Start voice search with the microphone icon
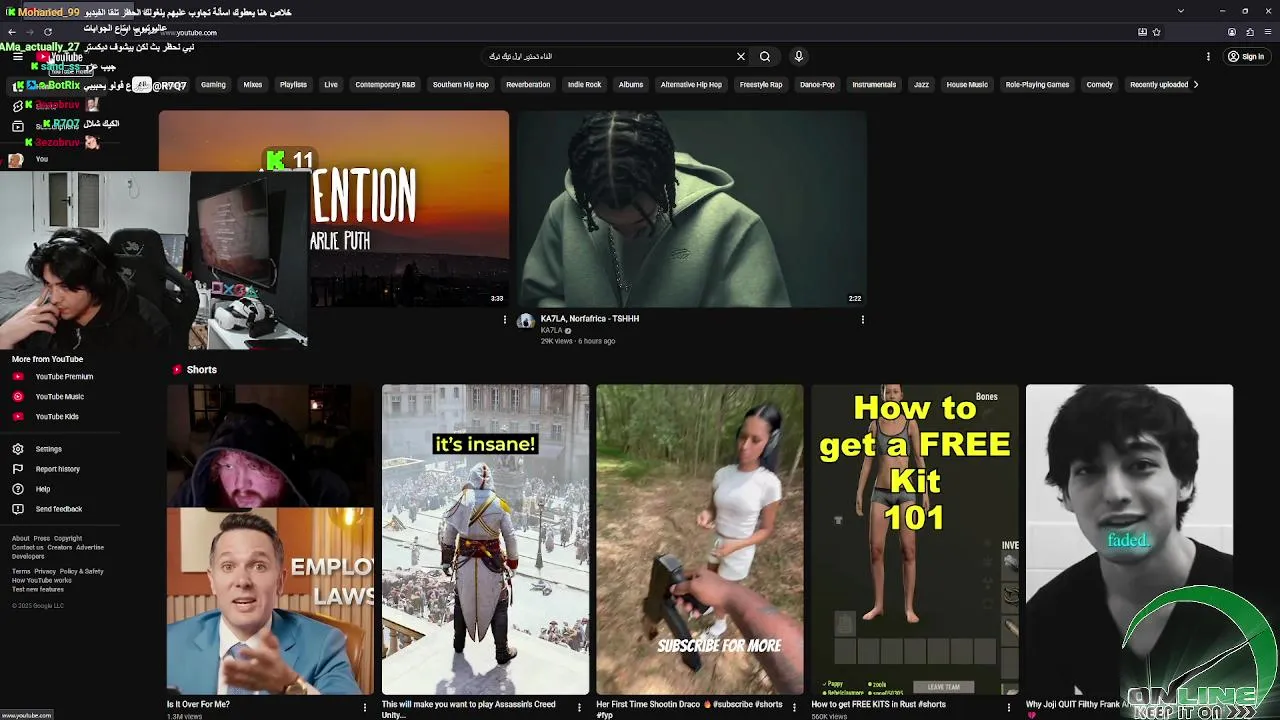Viewport: 1280px width, 720px height. click(x=798, y=57)
